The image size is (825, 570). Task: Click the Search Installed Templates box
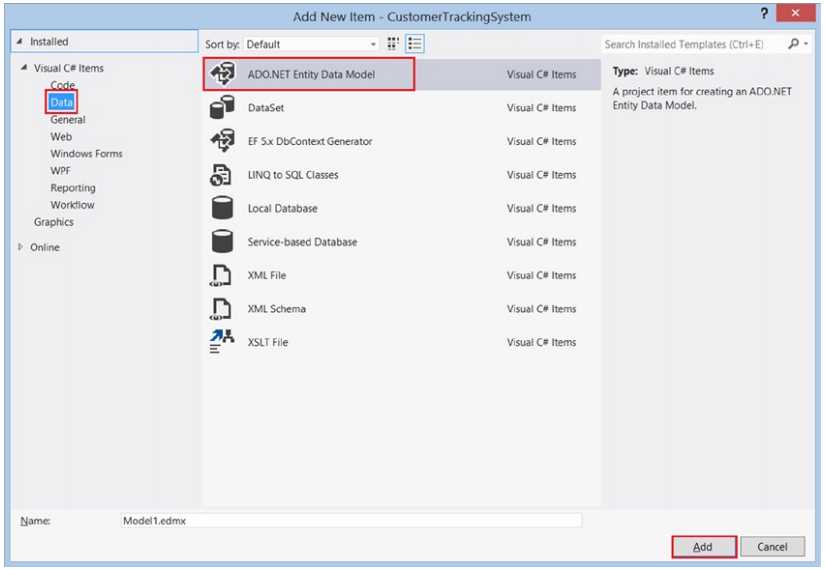click(694, 44)
